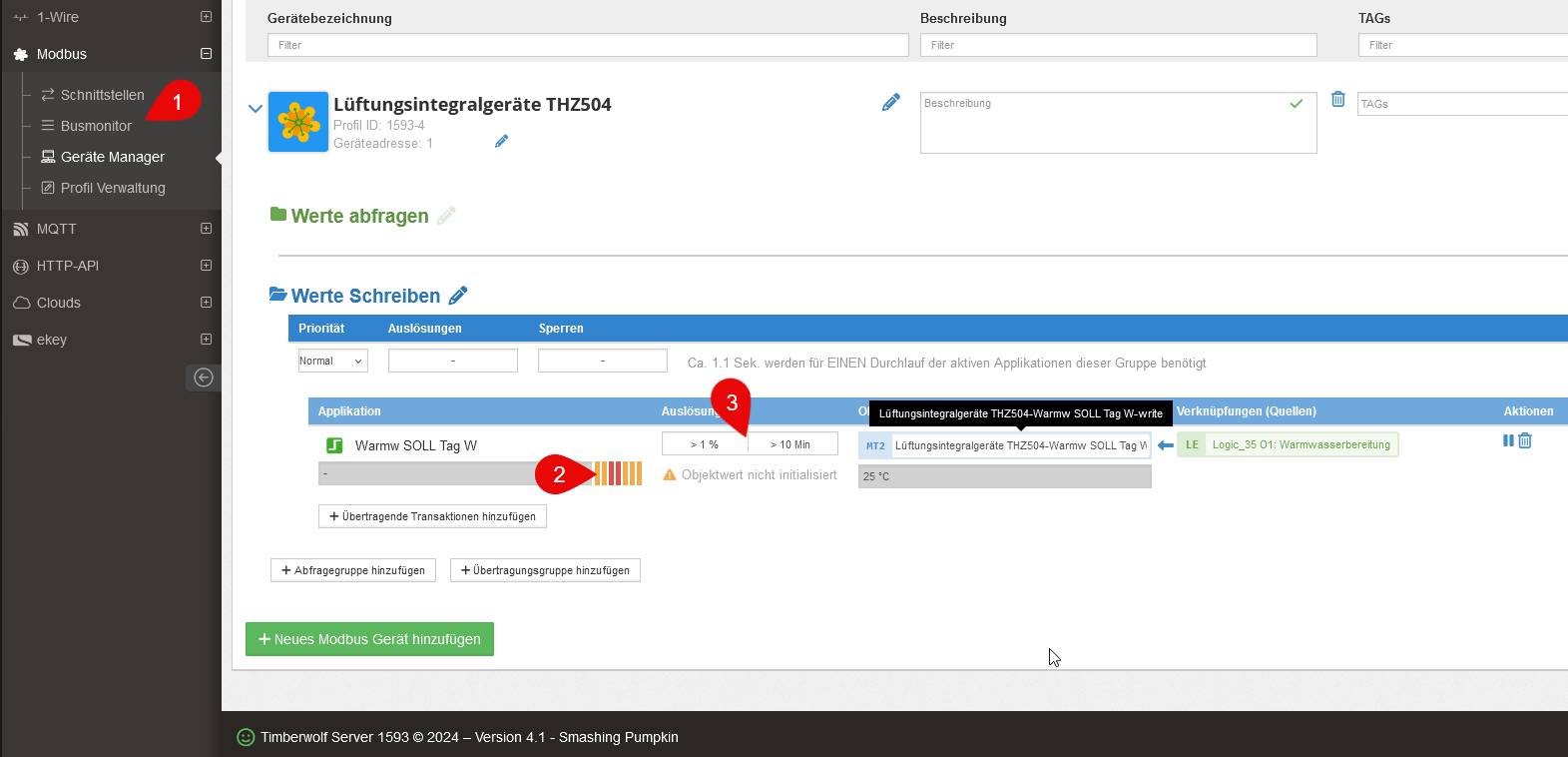Click the colored activity bar indicator
The height and width of the screenshot is (757, 1568).
[618, 473]
